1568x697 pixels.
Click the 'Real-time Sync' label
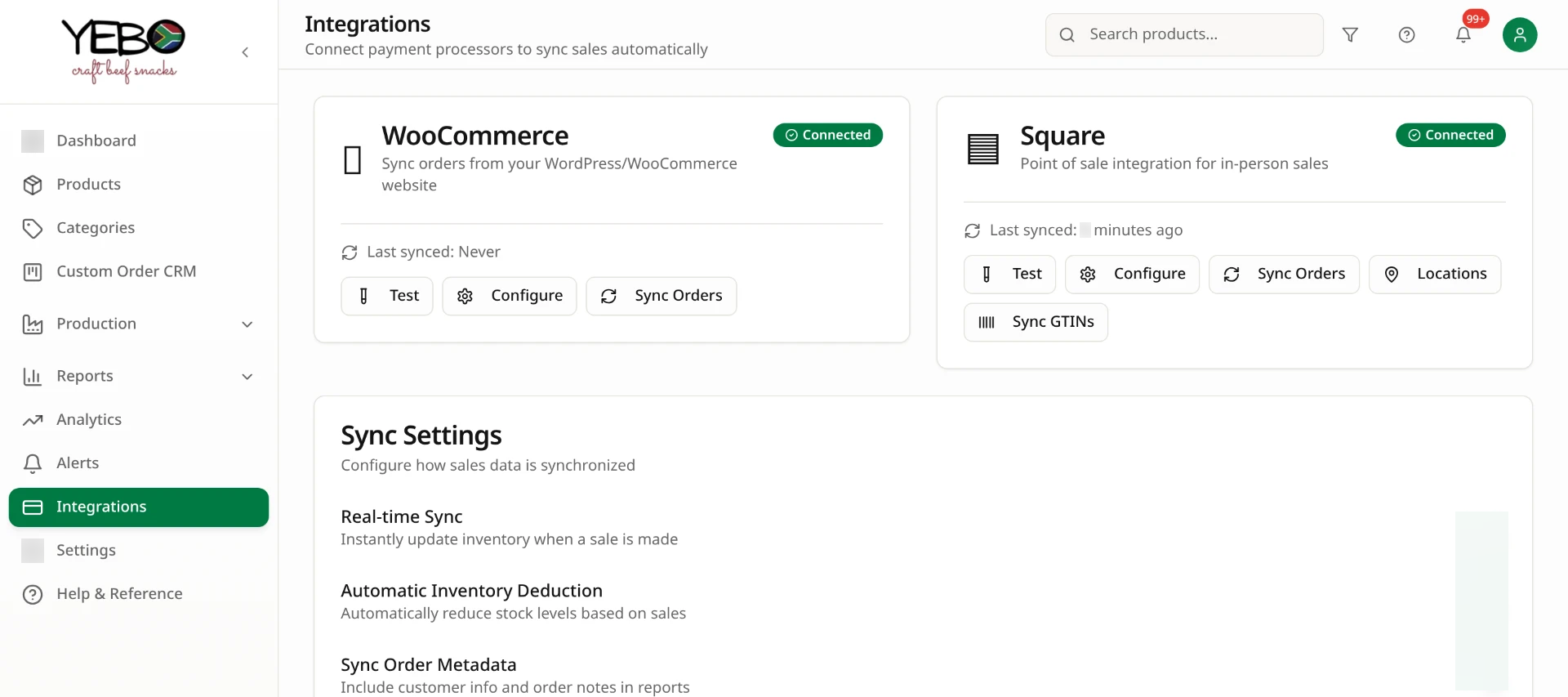click(x=402, y=517)
